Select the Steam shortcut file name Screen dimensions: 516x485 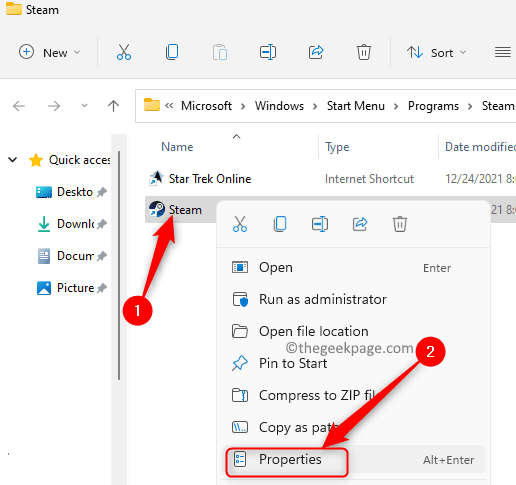(185, 210)
